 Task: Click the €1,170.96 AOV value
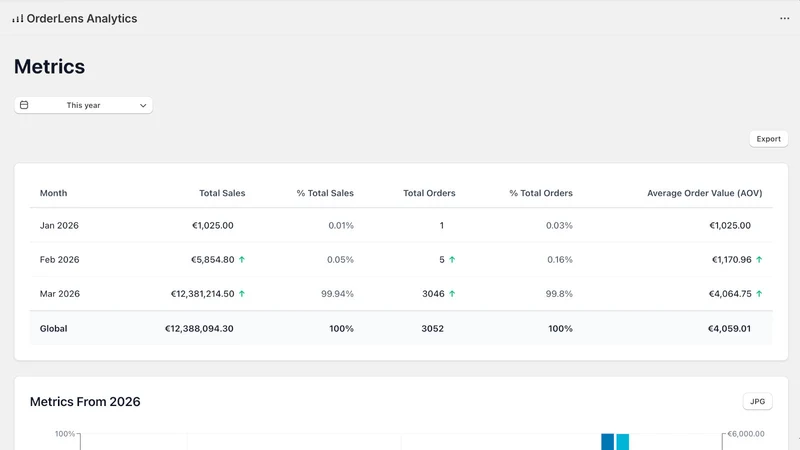coord(732,260)
